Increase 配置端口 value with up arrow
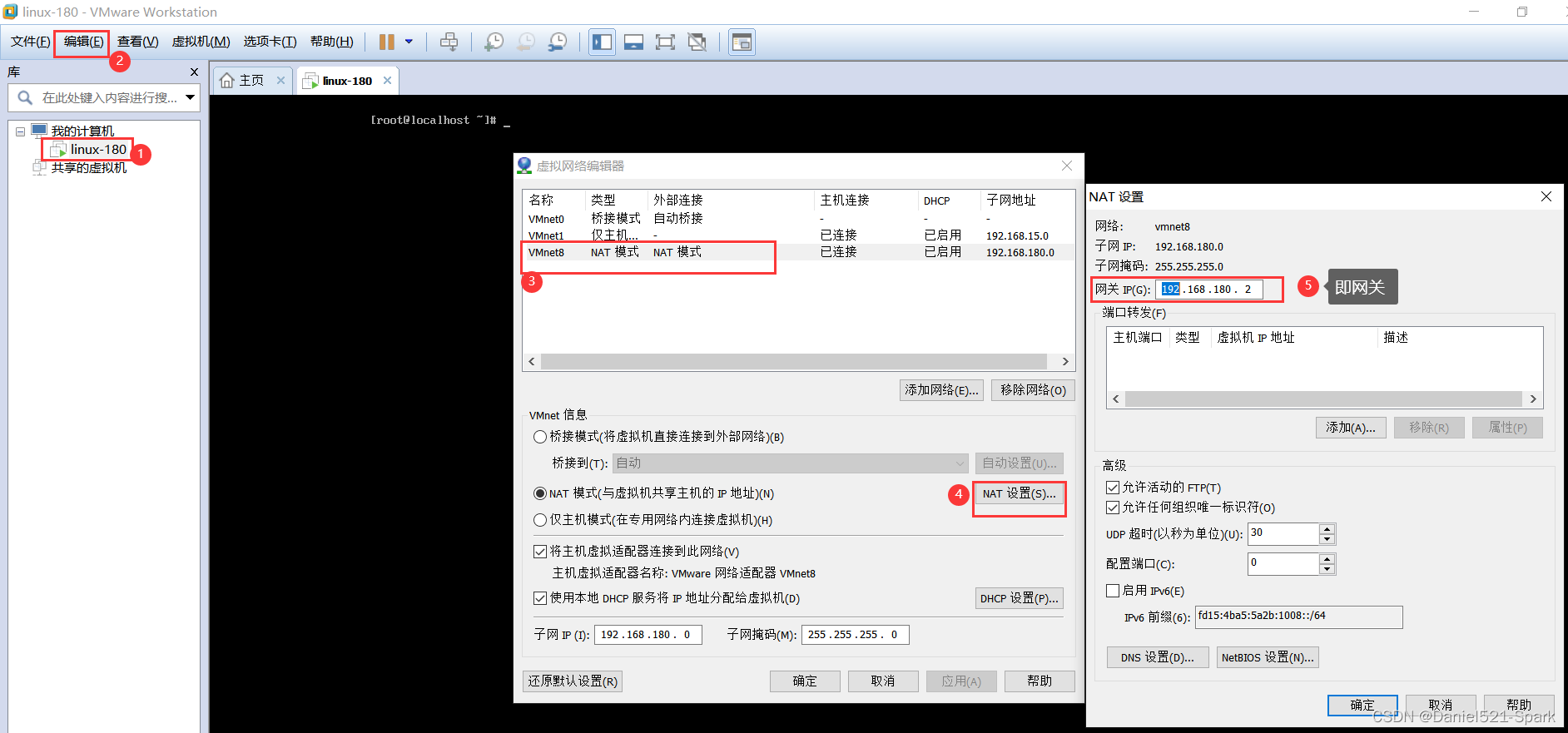Viewport: 1568px width, 733px height. [1327, 558]
